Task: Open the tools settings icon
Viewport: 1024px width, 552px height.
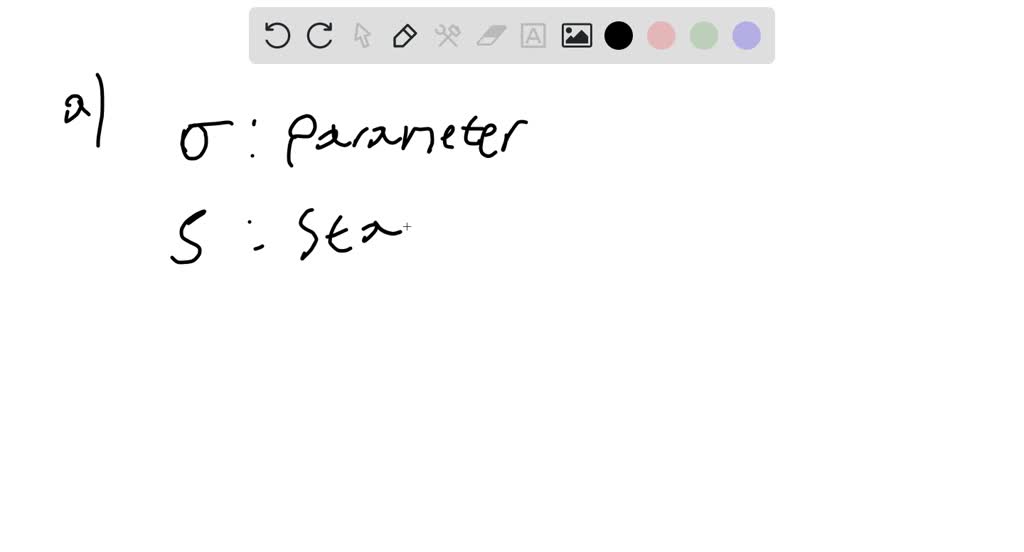Action: pos(447,35)
